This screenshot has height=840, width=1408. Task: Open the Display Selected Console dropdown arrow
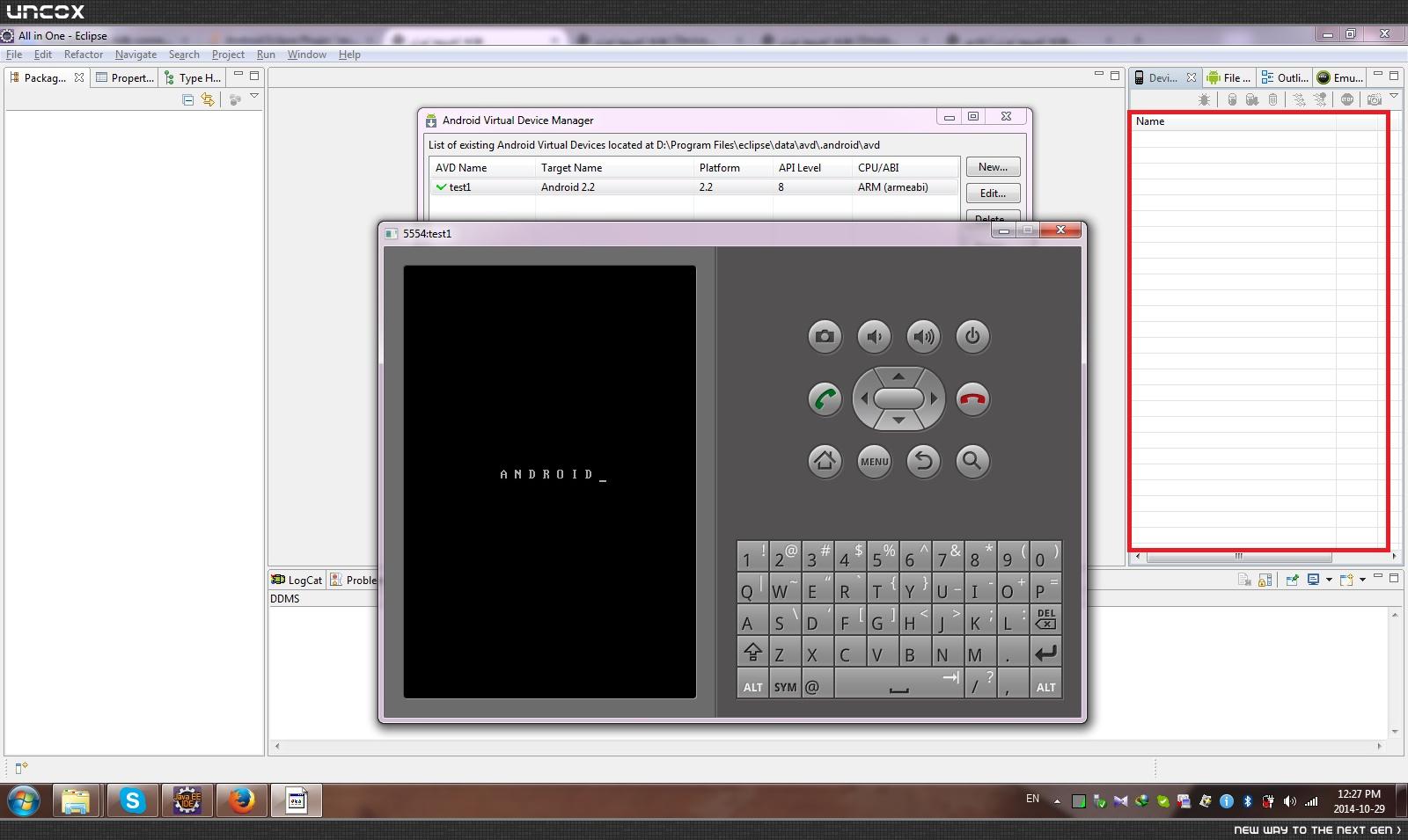[x=1329, y=580]
